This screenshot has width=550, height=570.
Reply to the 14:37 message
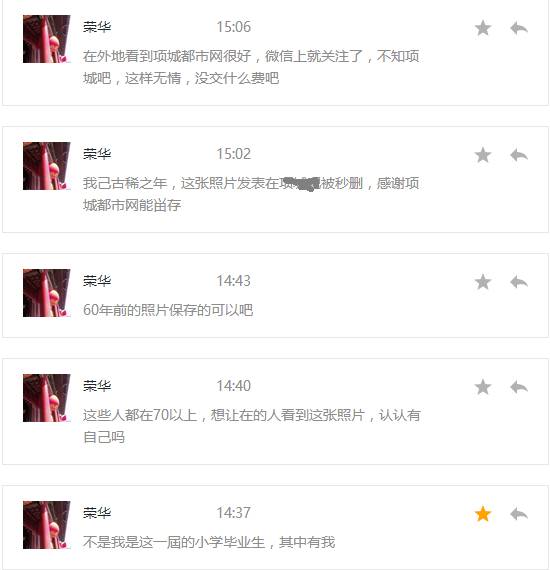[x=519, y=514]
